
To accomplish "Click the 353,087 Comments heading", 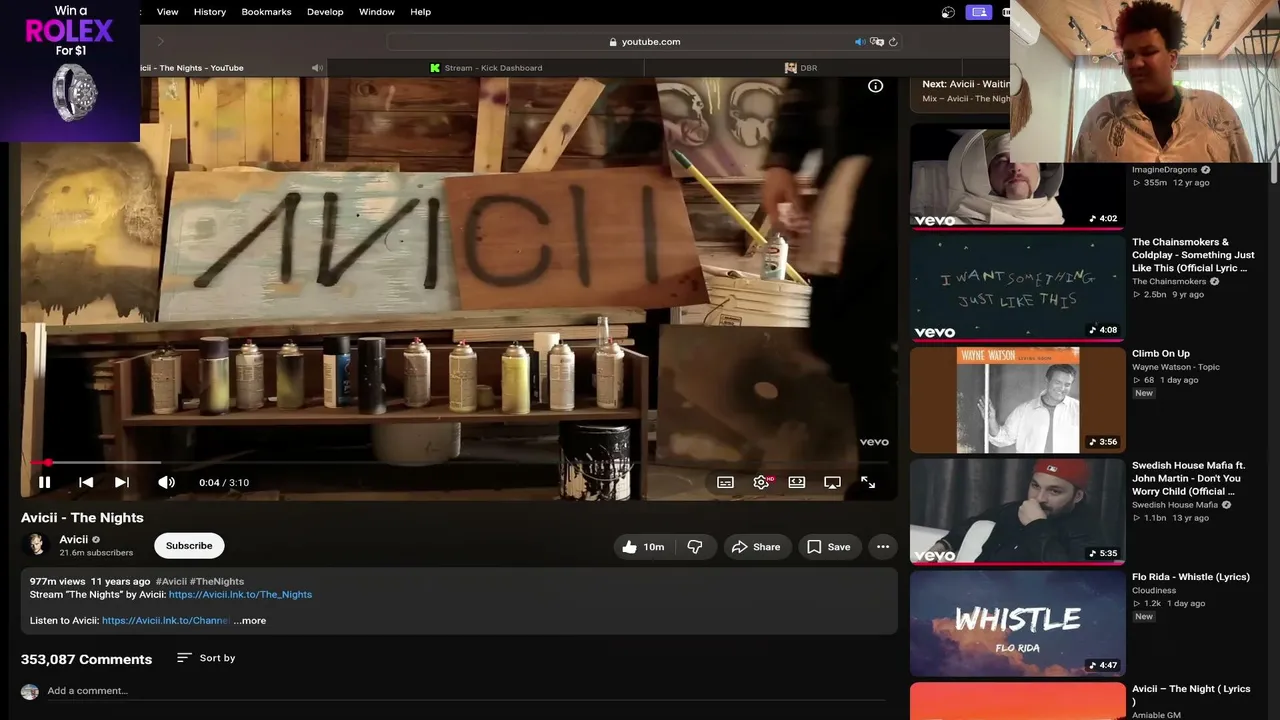I will click(87, 659).
